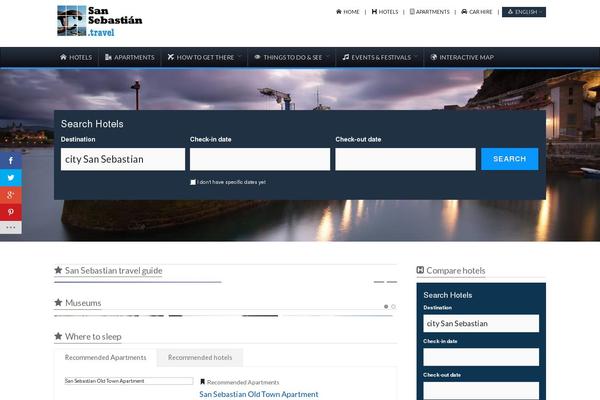Open the English language dropdown
The width and height of the screenshot is (600, 400).
pos(524,12)
